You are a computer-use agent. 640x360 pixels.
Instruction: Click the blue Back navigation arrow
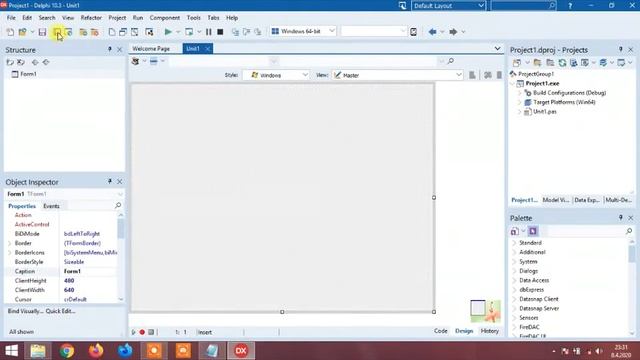click(x=432, y=31)
